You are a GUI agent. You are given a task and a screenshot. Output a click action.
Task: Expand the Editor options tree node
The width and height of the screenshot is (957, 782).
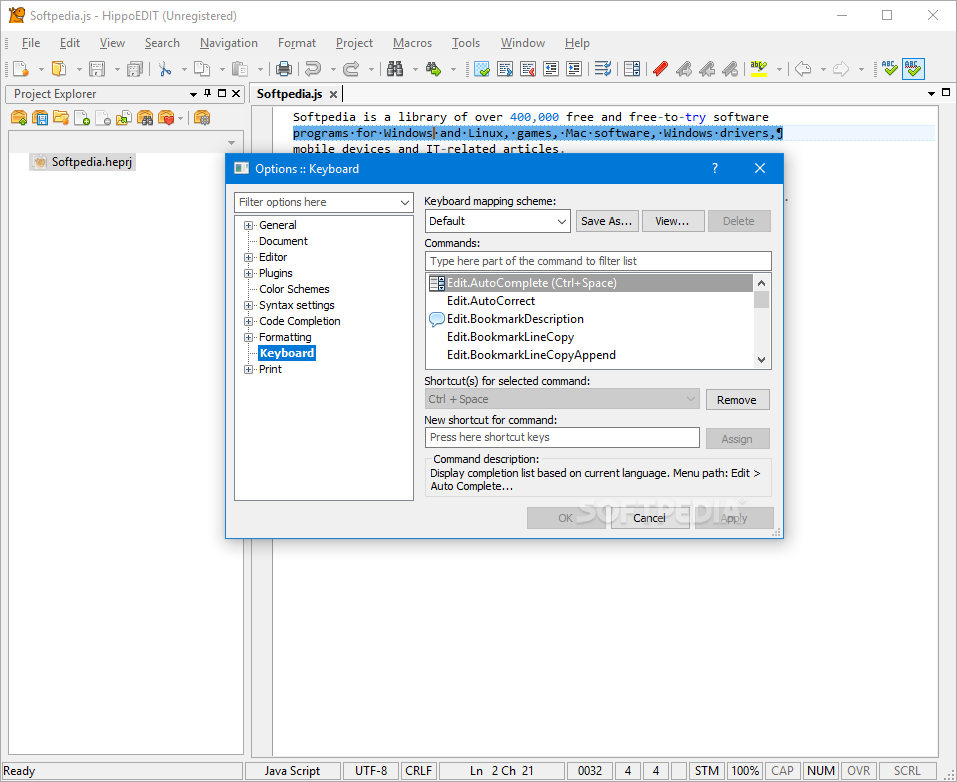coord(248,258)
